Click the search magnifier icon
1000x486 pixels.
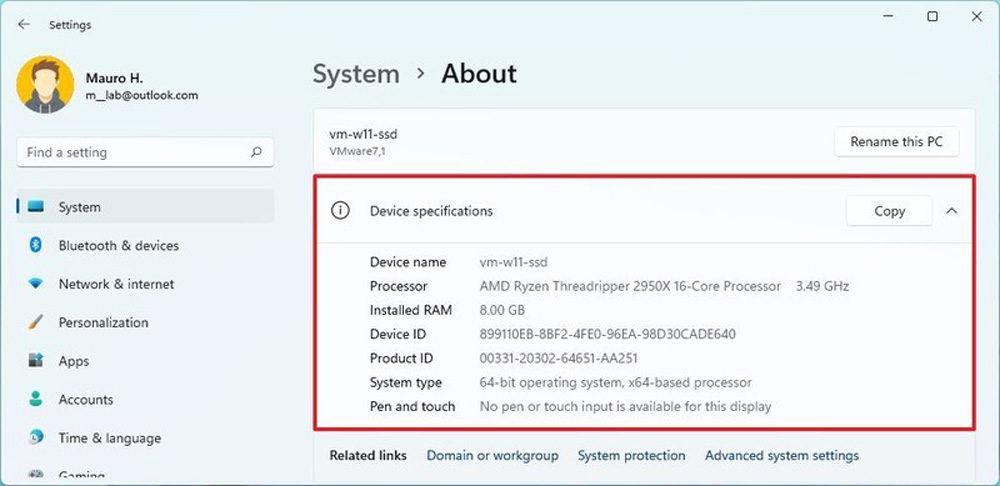(256, 153)
